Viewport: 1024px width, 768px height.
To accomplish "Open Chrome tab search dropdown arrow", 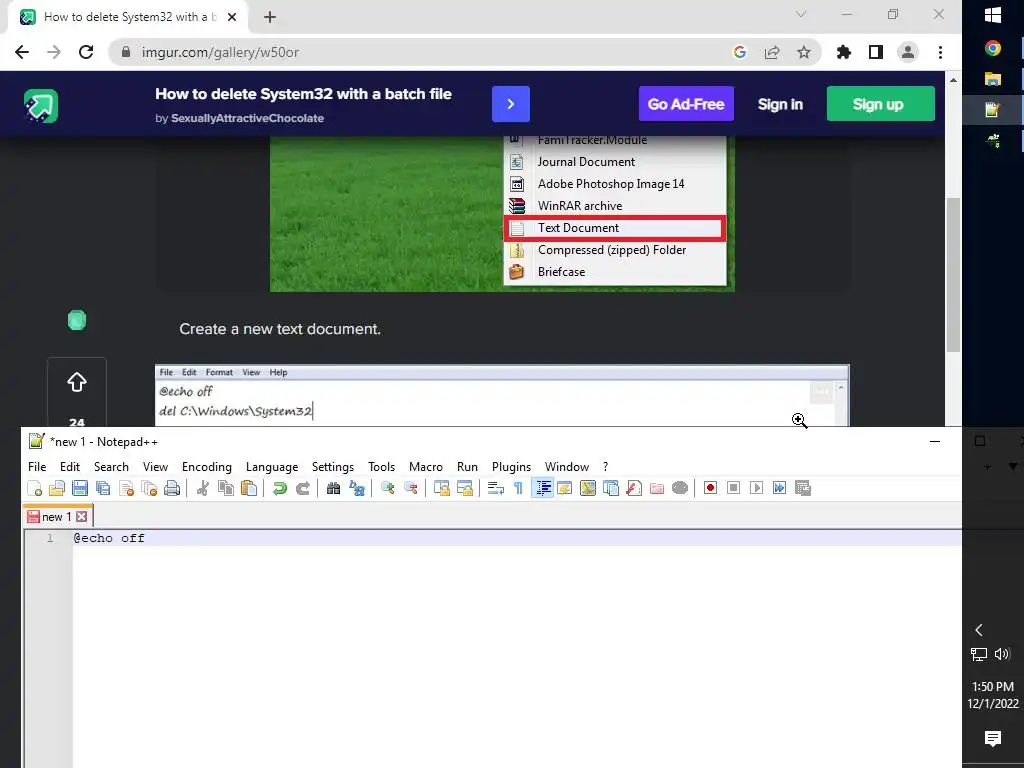I will click(x=801, y=14).
